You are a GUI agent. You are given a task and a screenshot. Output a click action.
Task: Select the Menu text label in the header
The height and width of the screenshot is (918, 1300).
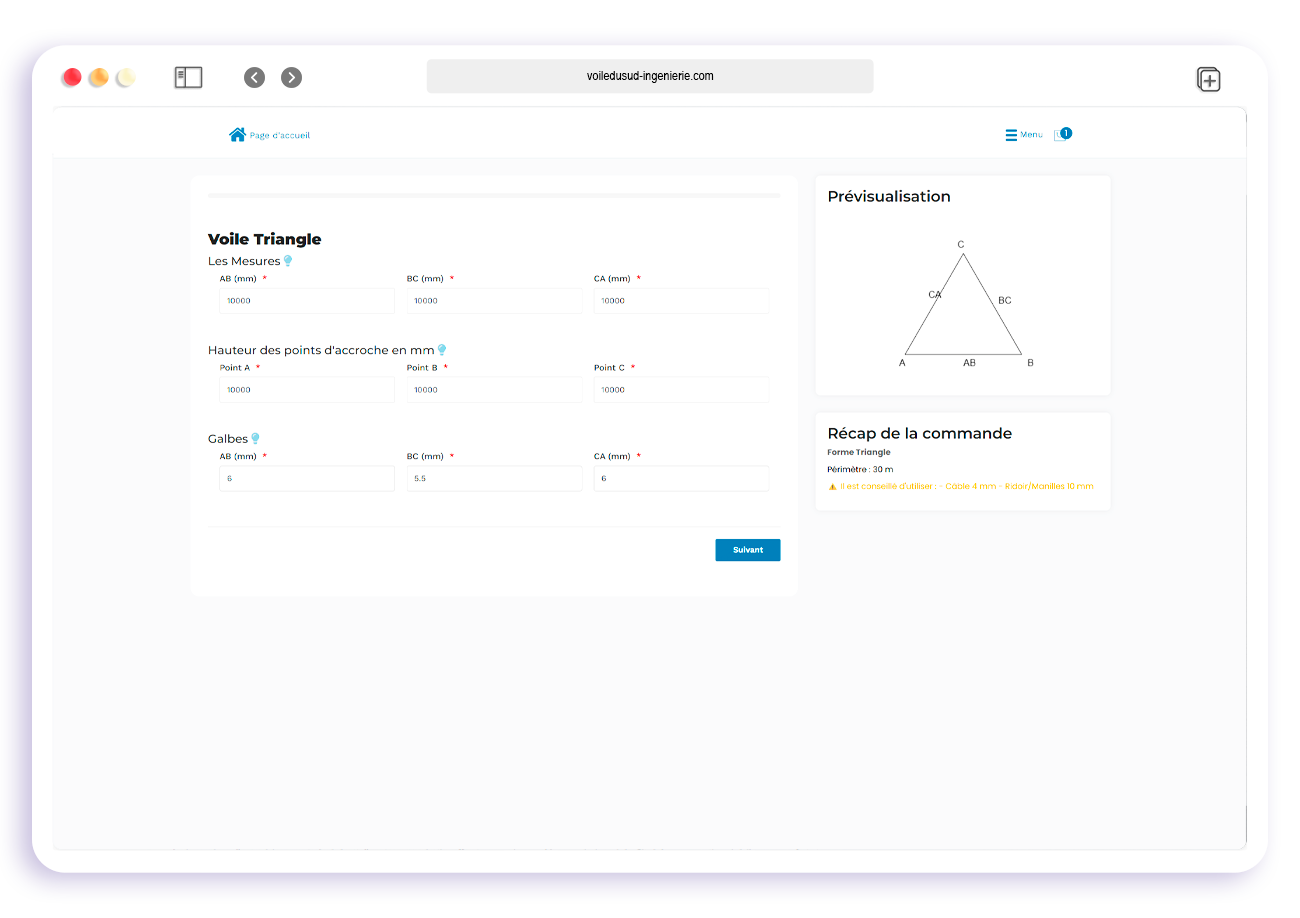tap(1031, 135)
